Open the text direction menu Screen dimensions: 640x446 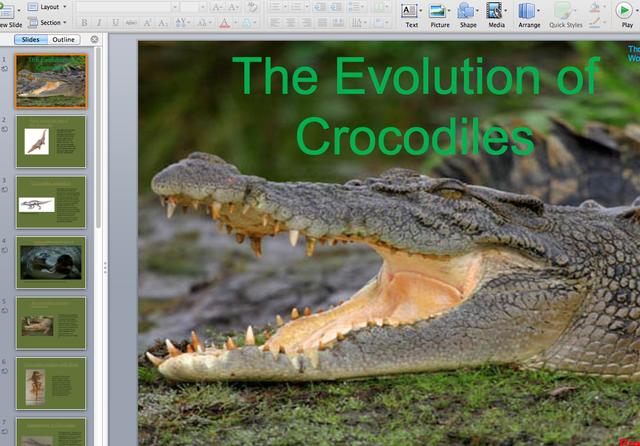click(x=358, y=22)
